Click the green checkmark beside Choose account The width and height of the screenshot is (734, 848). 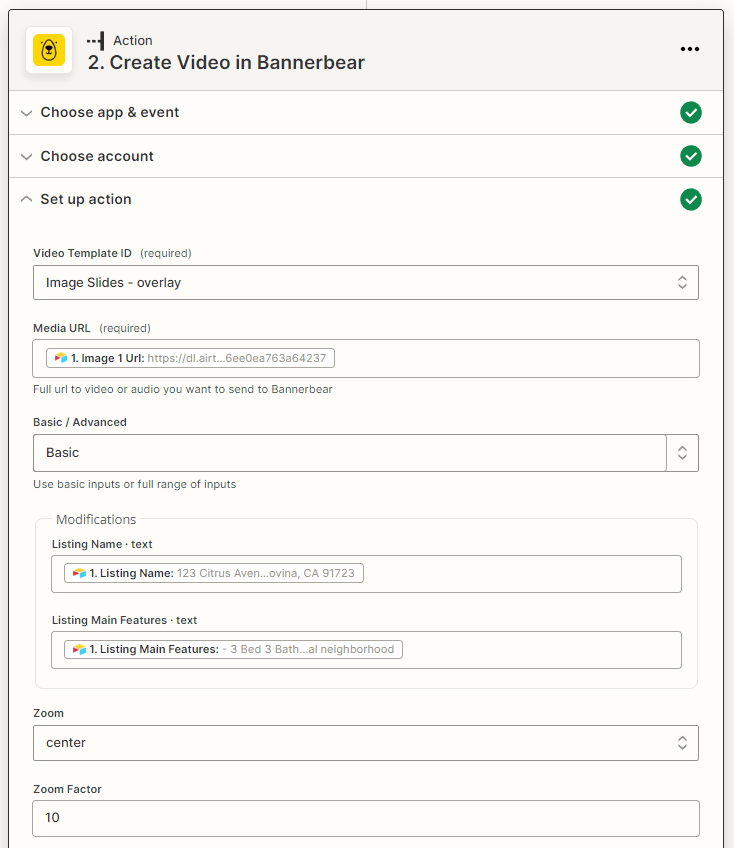point(691,156)
